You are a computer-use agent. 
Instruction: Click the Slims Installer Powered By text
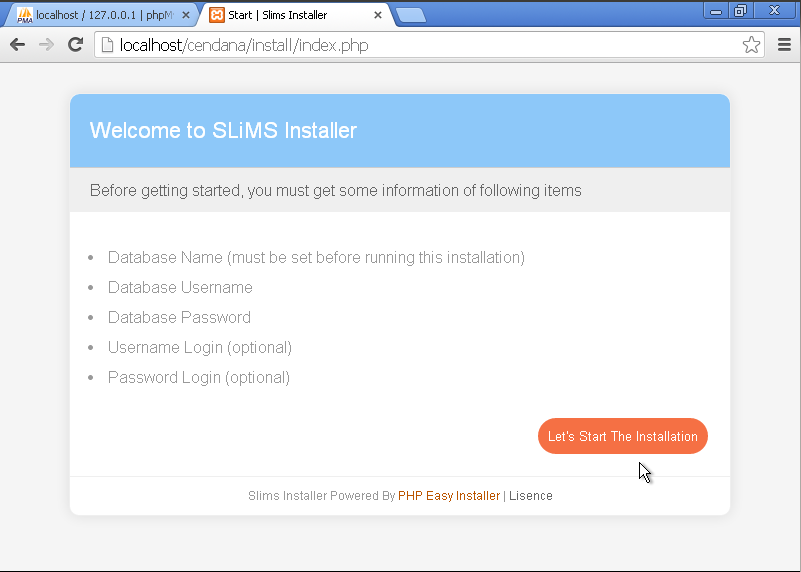322,496
